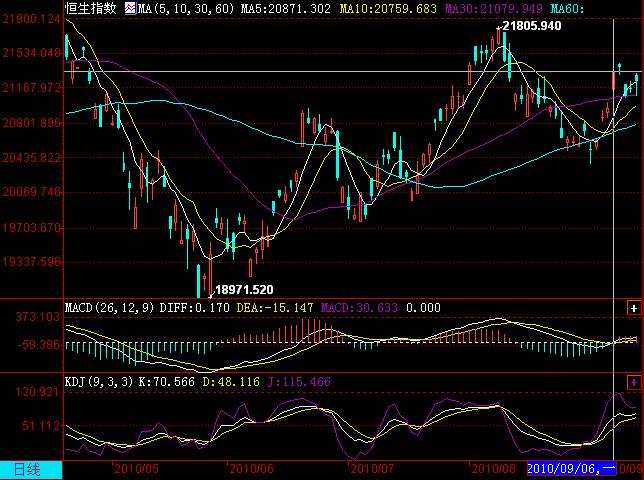Viewport: 644px width, 480px height.
Task: Click the 120.921 KDJ axis label
Action: 37,391
